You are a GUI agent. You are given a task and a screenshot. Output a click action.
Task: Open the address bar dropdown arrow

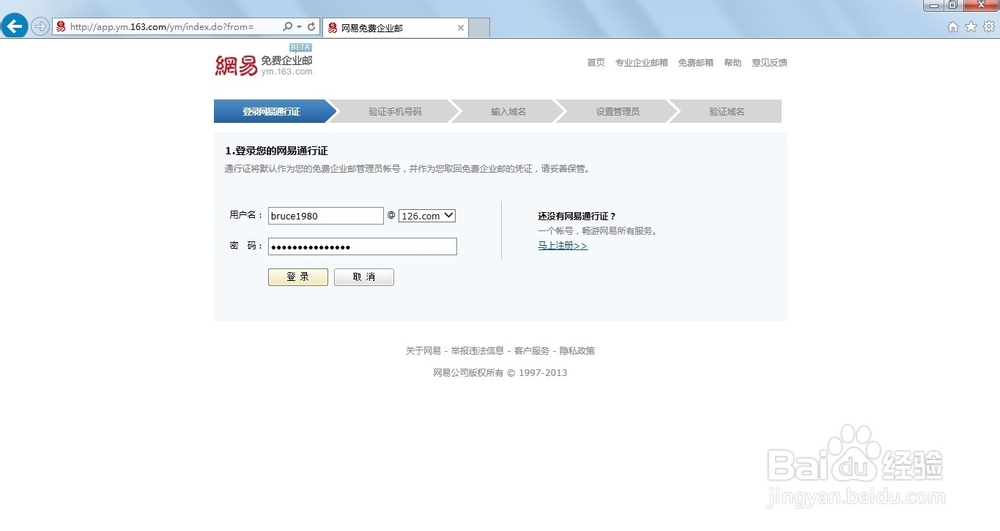click(x=299, y=27)
